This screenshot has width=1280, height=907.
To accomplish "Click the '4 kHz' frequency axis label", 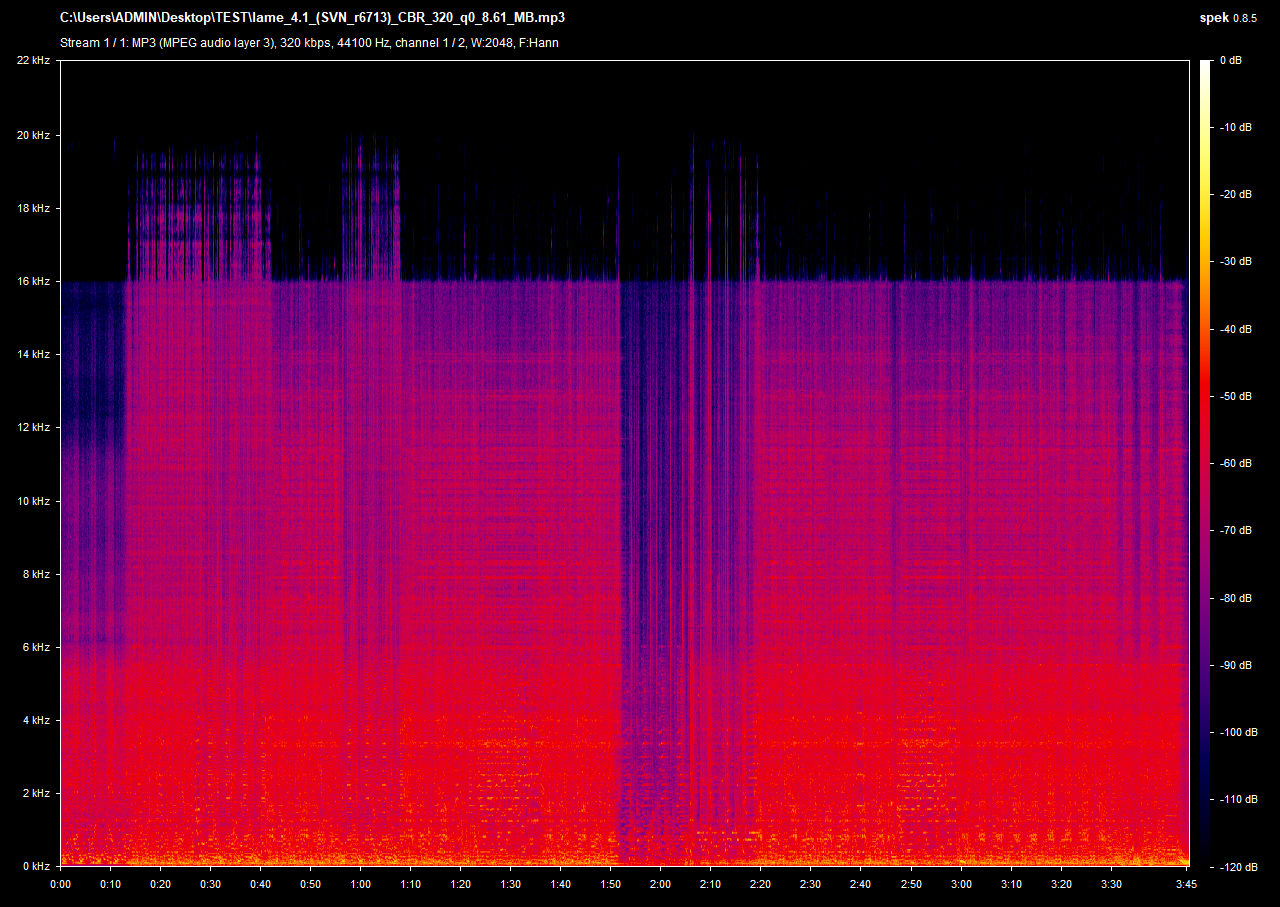I will 36,720.
